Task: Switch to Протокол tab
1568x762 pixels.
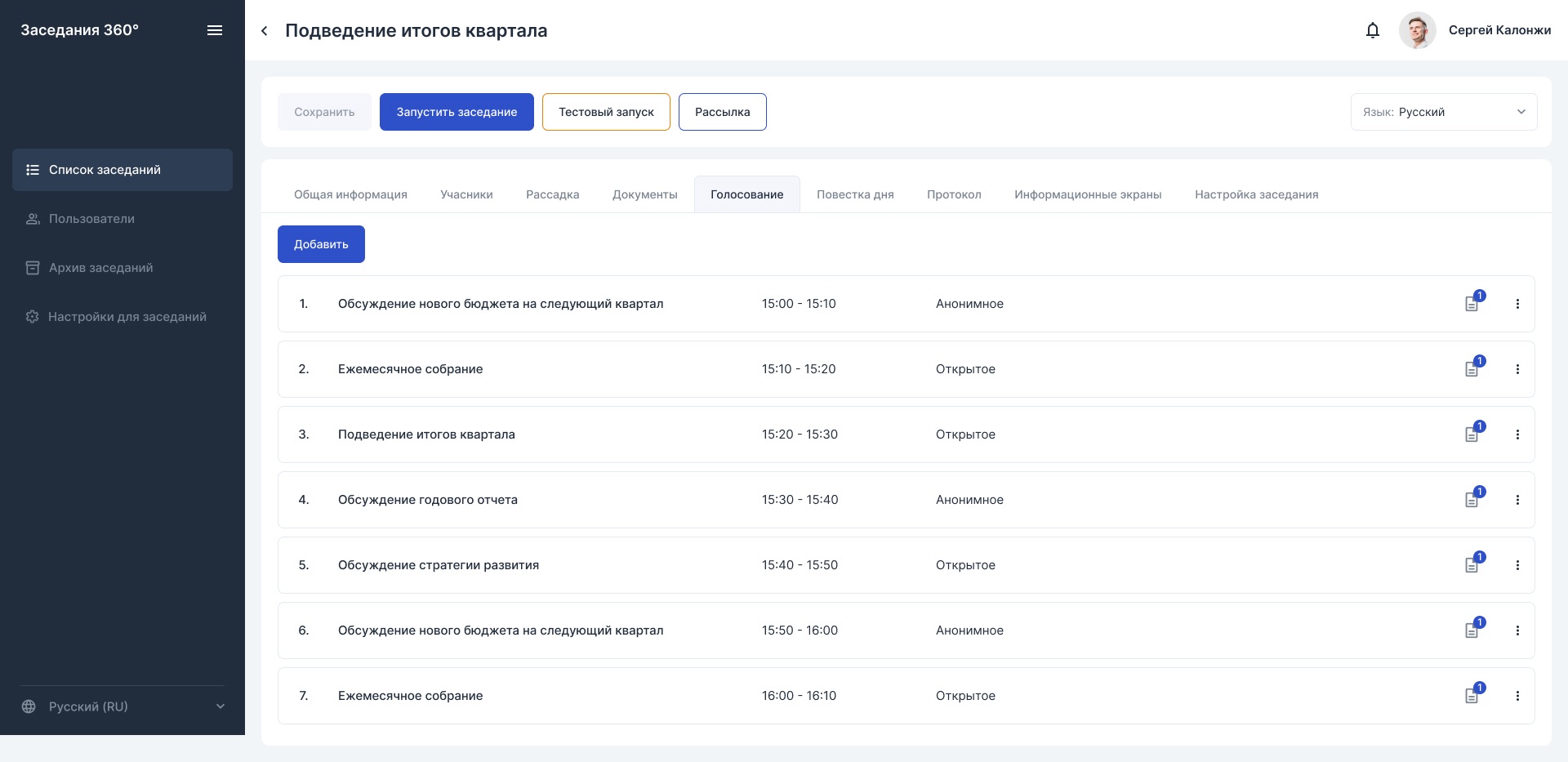Action: coord(954,194)
